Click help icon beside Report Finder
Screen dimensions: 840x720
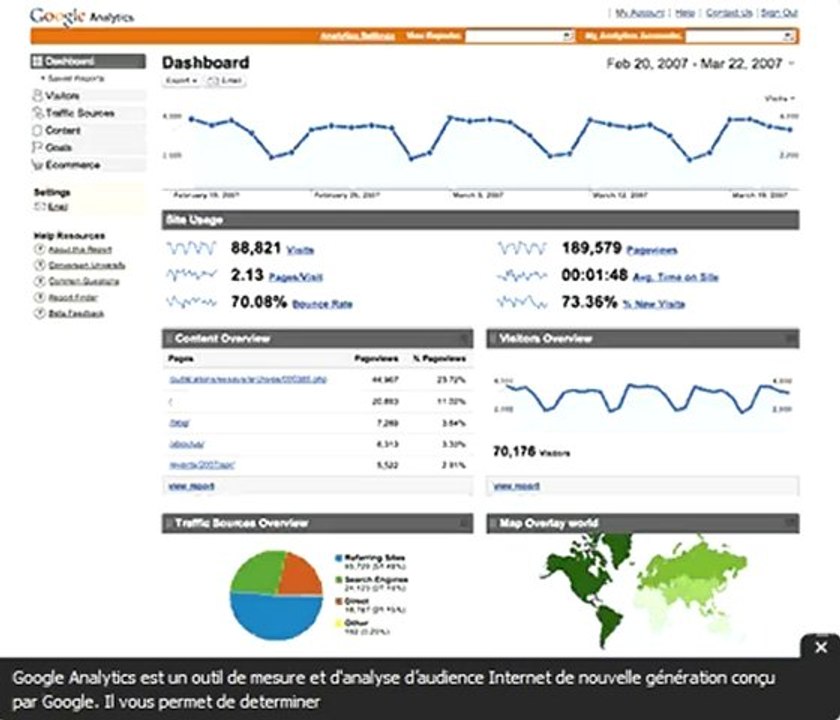tap(39, 297)
